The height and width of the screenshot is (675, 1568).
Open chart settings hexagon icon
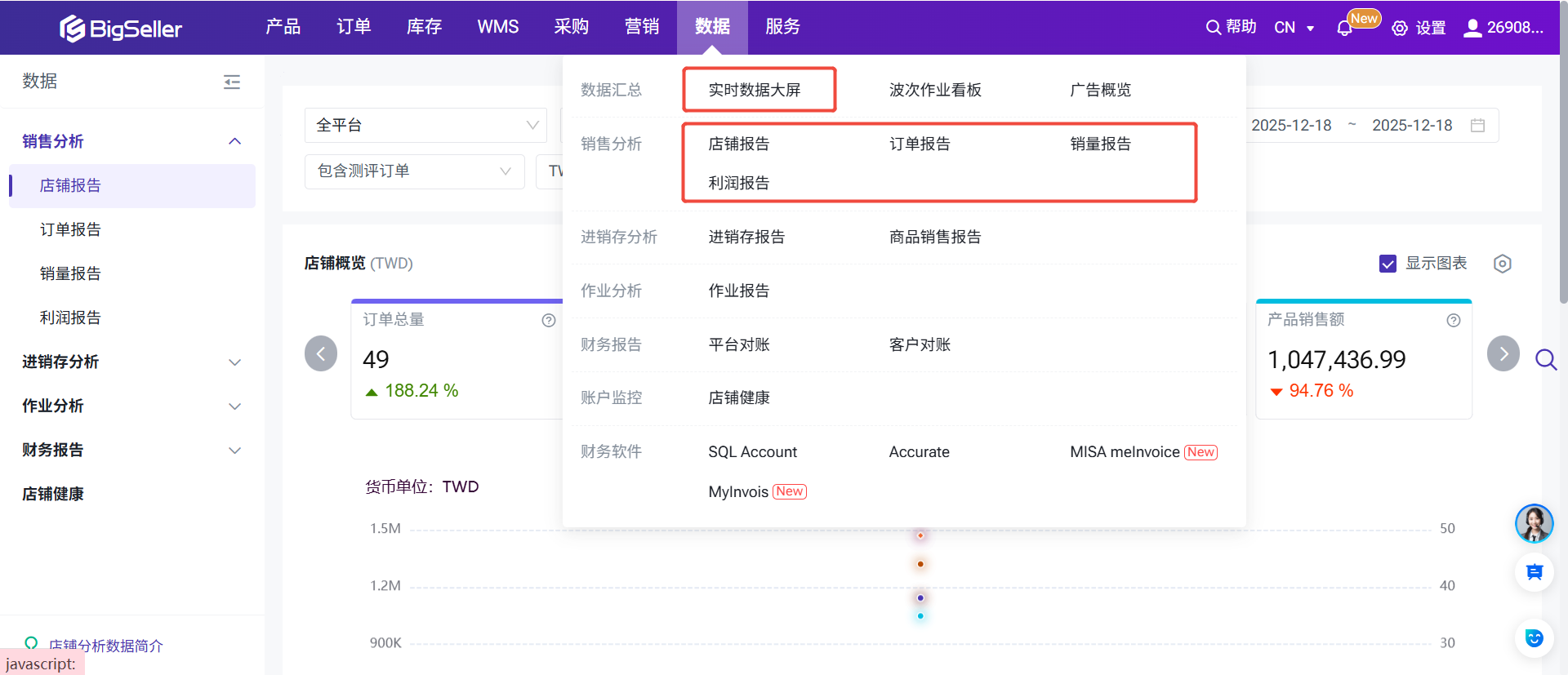pyautogui.click(x=1502, y=264)
